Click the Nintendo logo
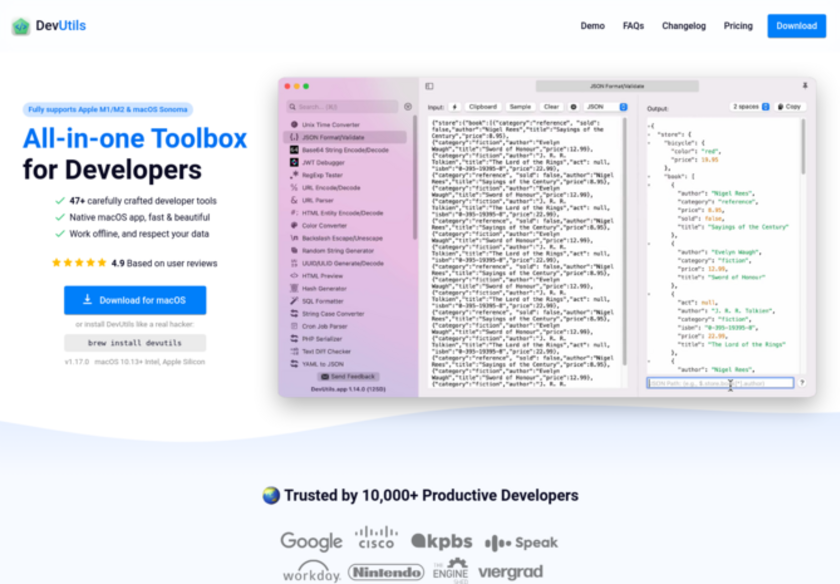Screen dimensions: 840x584 [x=386, y=572]
